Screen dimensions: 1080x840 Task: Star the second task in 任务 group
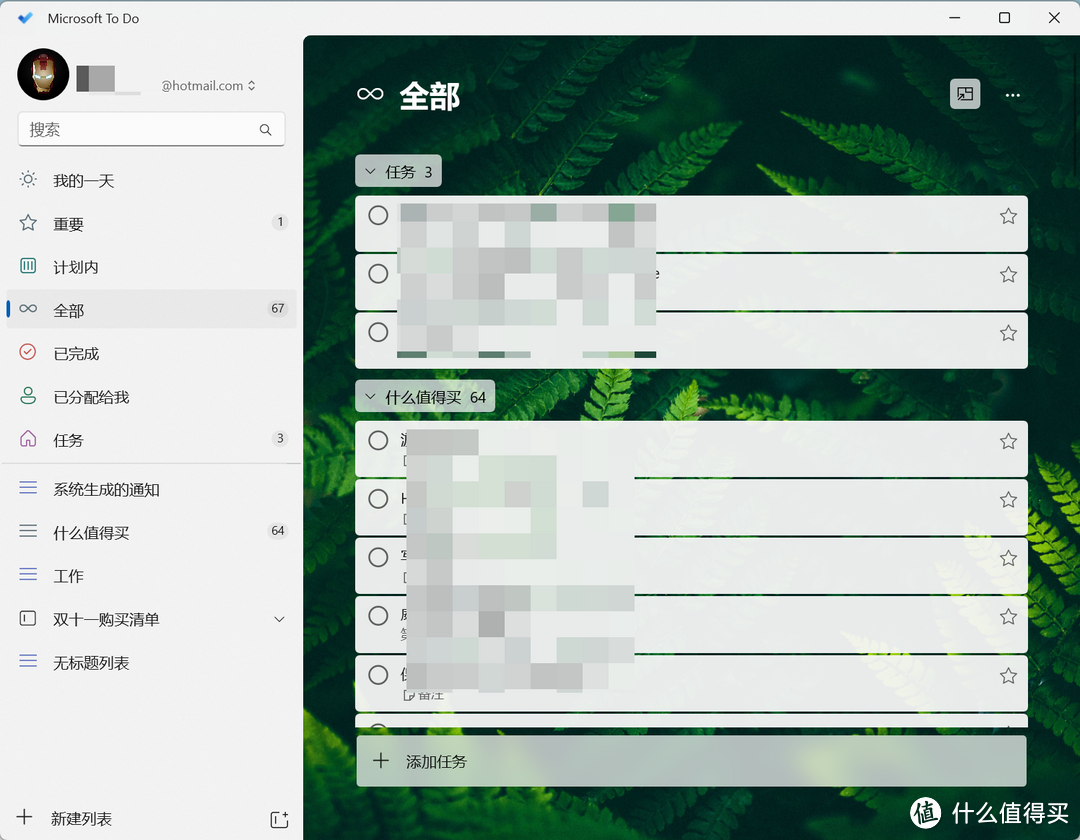(1008, 275)
